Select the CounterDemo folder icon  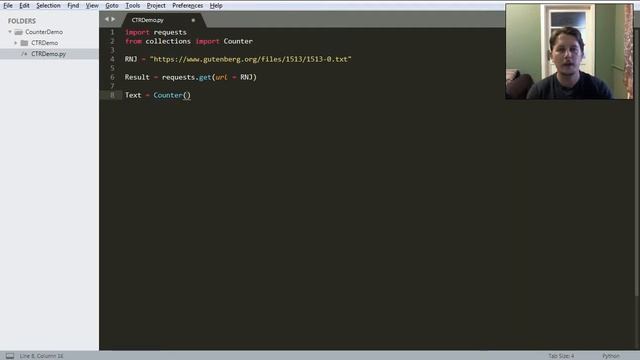(18, 32)
